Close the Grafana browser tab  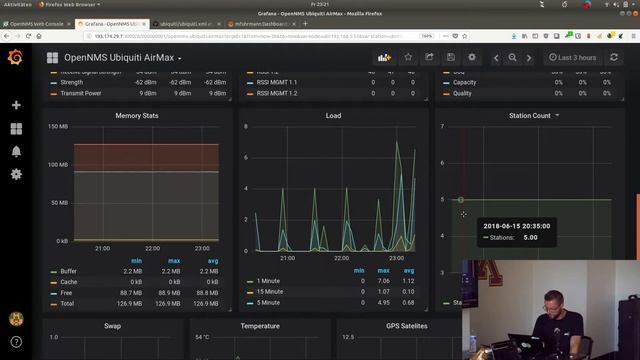[x=144, y=24]
